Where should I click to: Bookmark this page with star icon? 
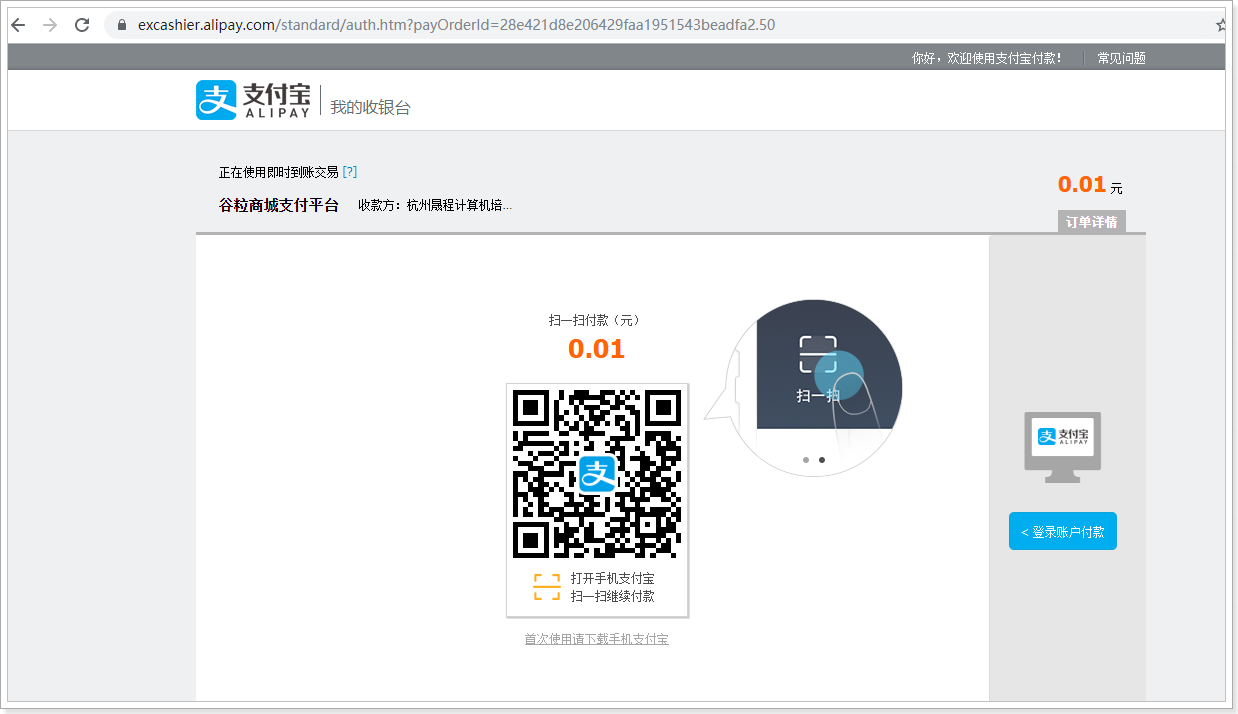(1221, 25)
